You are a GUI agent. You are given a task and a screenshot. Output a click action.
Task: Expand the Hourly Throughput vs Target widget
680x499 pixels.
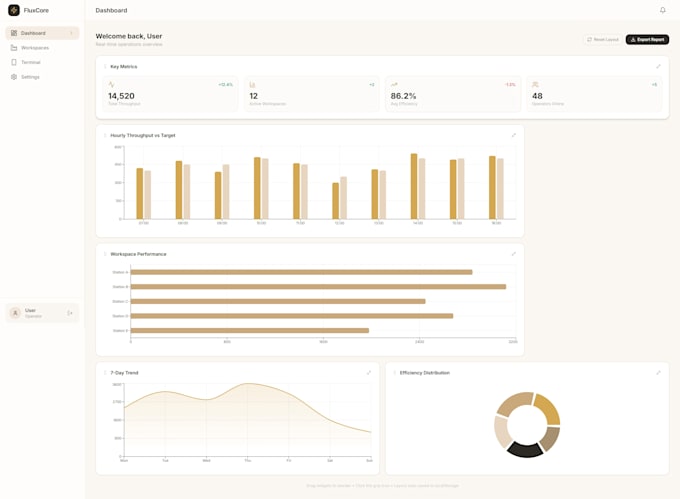pos(513,135)
